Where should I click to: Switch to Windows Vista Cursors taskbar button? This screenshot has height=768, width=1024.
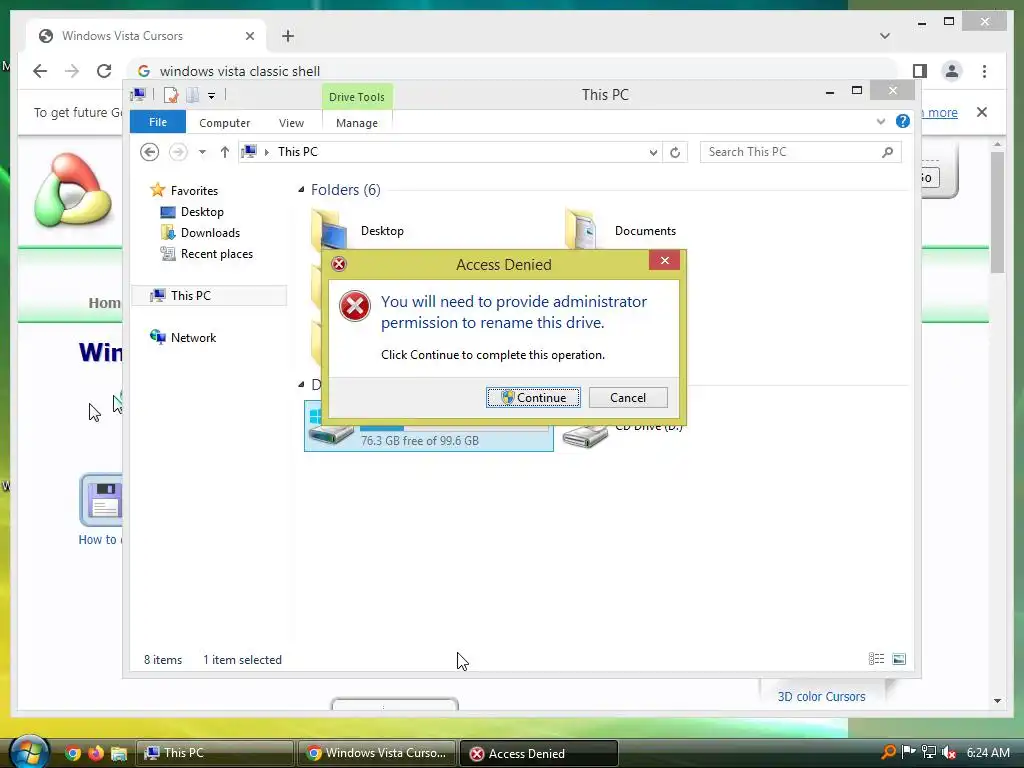(377, 753)
